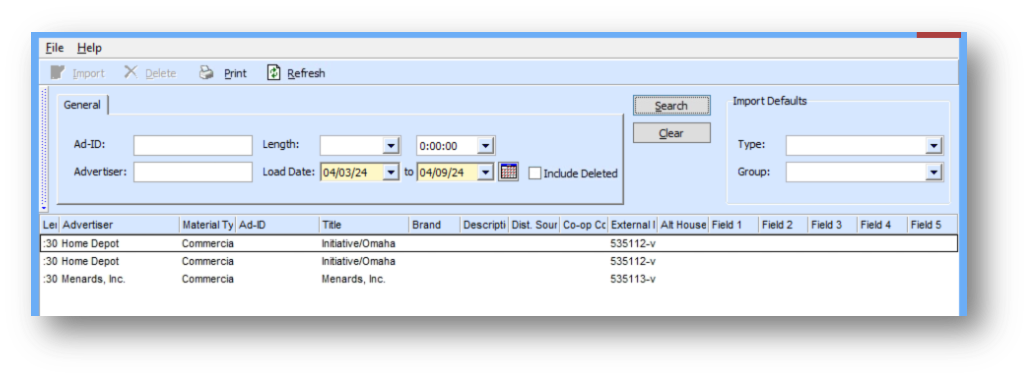Open the File menu
This screenshot has height=378, width=1030.
pyautogui.click(x=55, y=48)
